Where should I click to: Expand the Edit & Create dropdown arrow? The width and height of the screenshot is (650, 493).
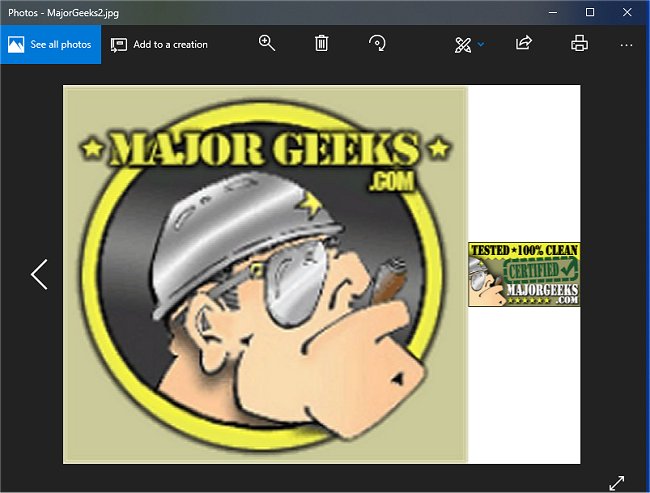coord(481,44)
